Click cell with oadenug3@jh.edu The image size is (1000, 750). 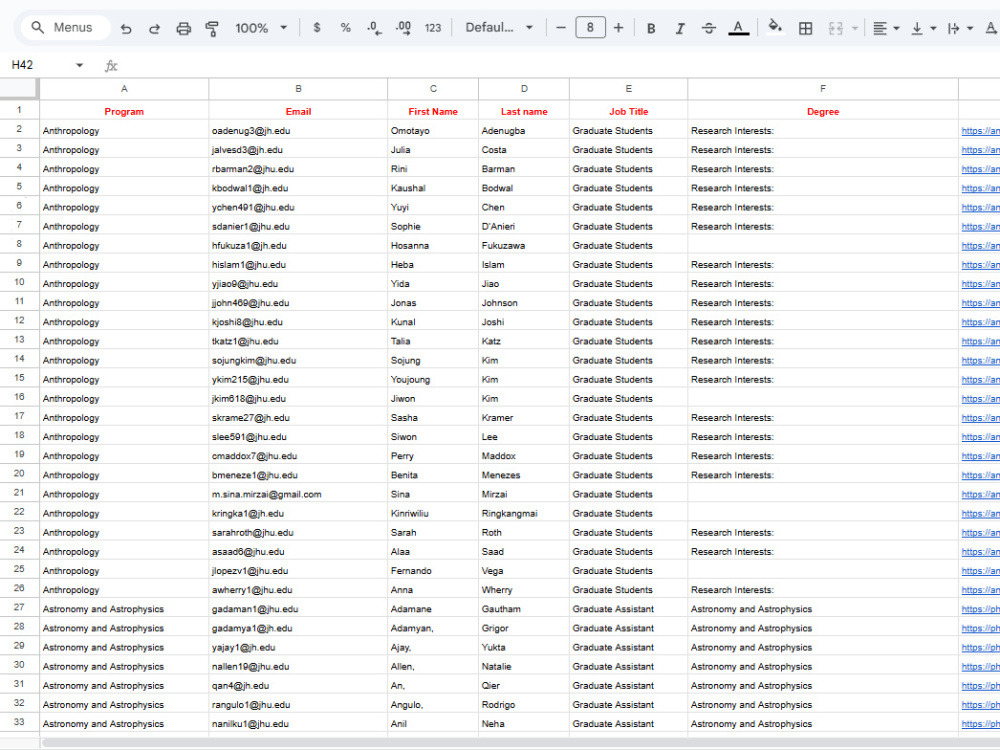(298, 130)
